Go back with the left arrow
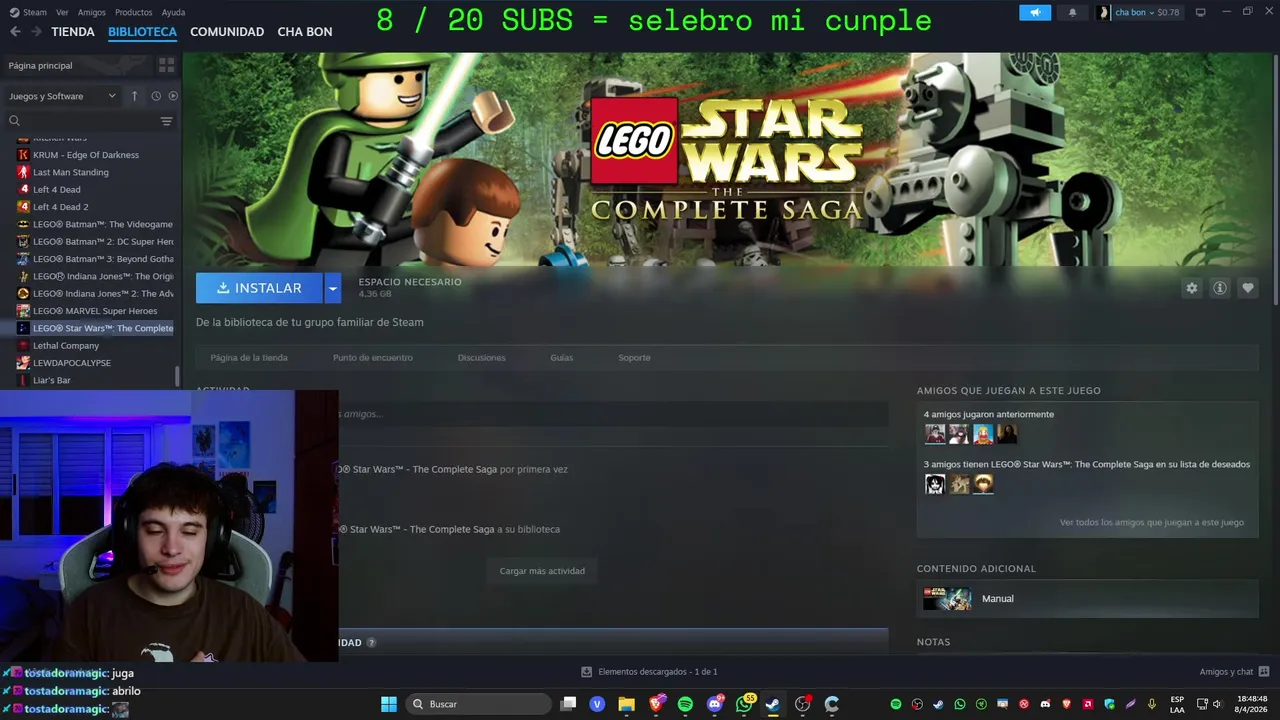This screenshot has height=720, width=1280. pos(15,32)
